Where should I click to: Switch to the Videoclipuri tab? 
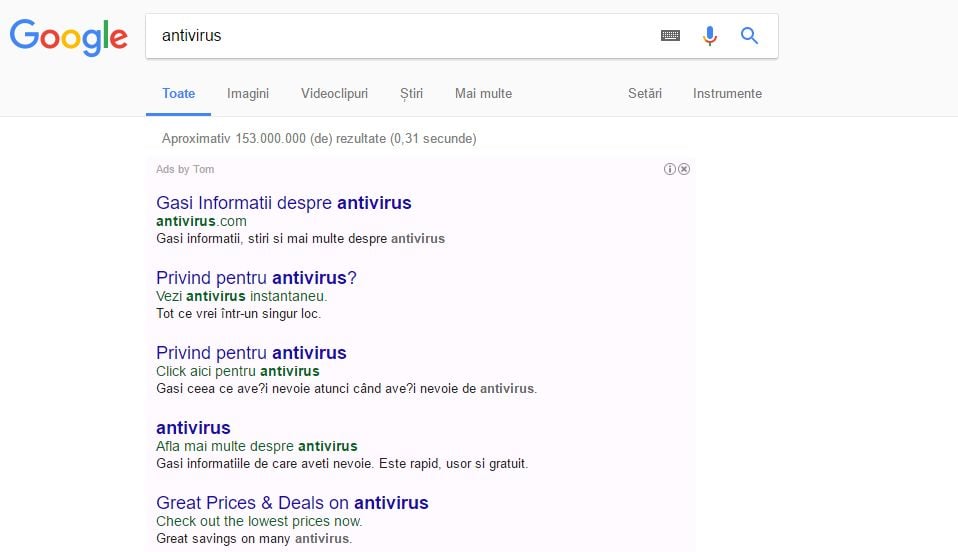[x=334, y=93]
